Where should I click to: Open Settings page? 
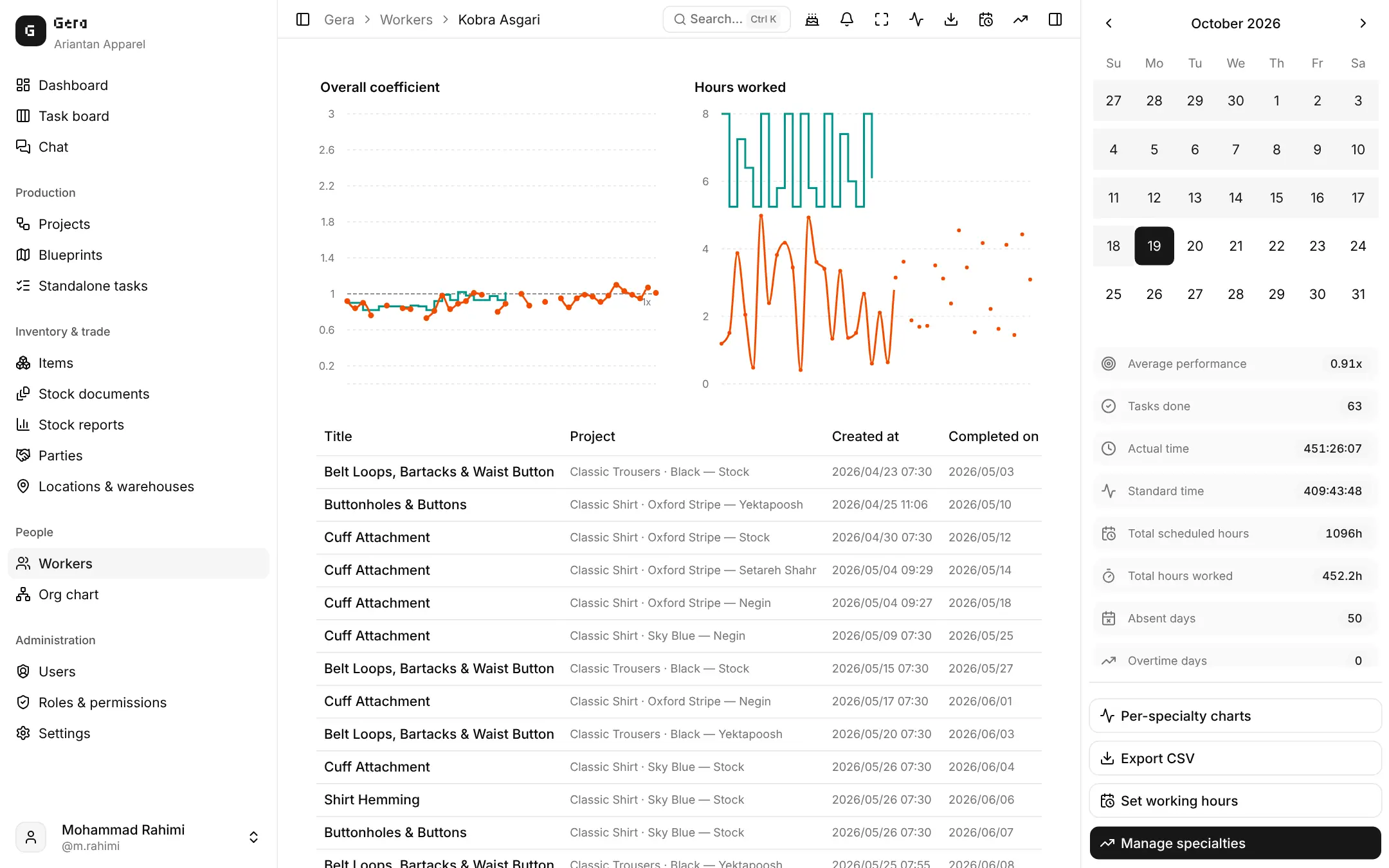pos(138,733)
